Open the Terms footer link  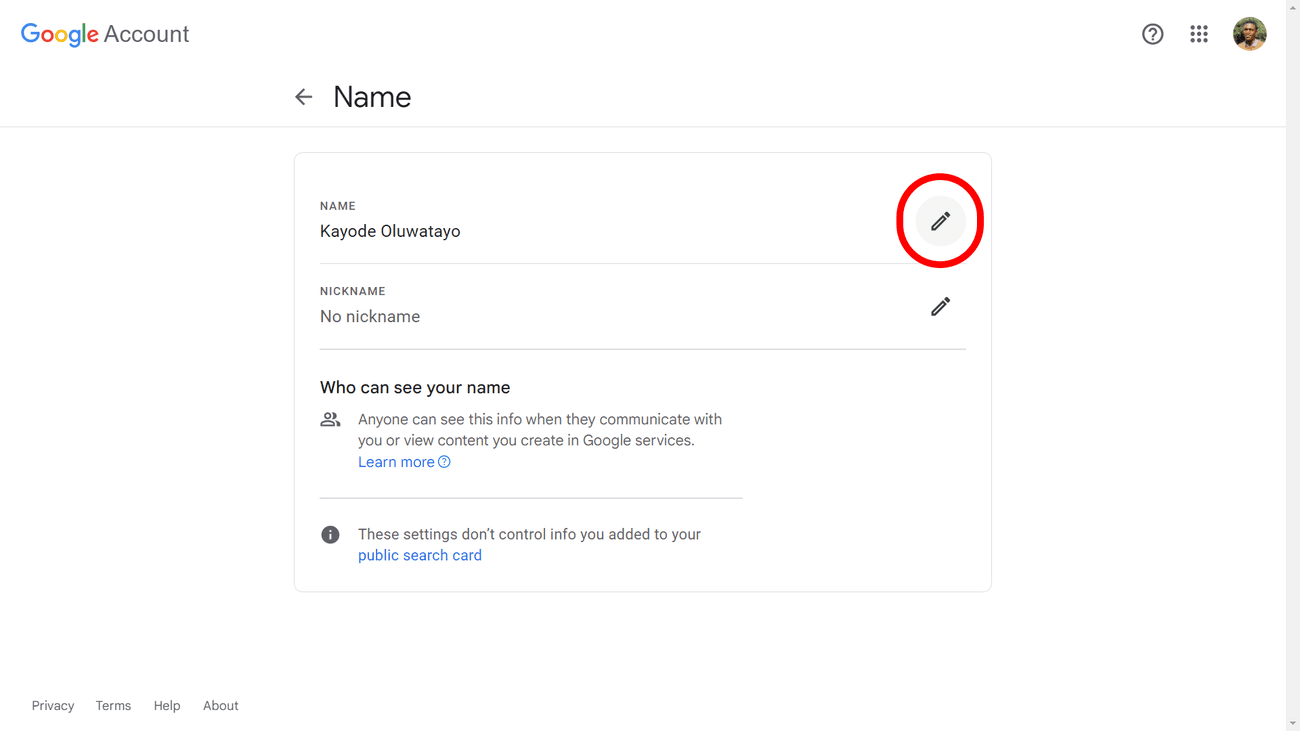(113, 705)
